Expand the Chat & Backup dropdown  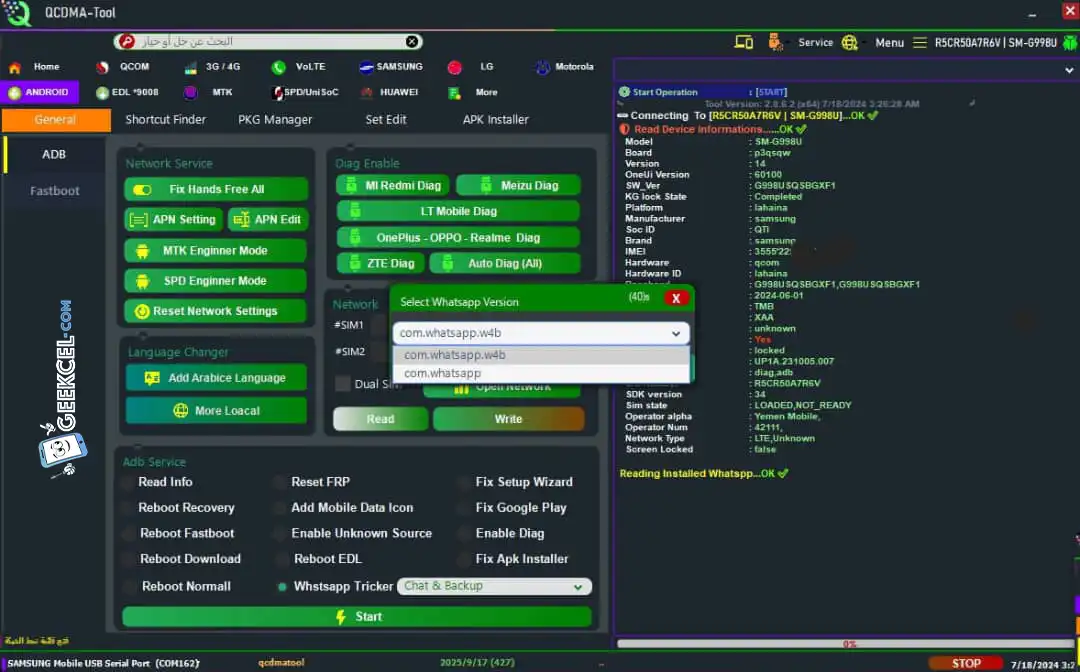(577, 587)
